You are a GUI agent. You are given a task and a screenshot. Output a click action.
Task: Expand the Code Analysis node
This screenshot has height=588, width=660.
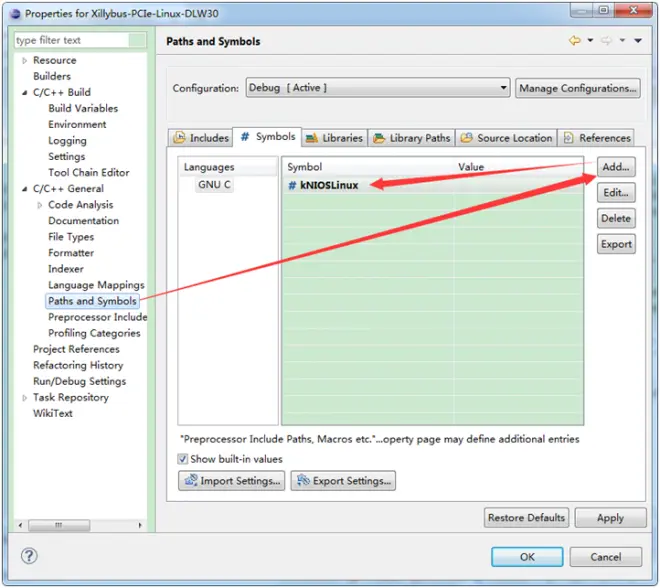click(40, 205)
